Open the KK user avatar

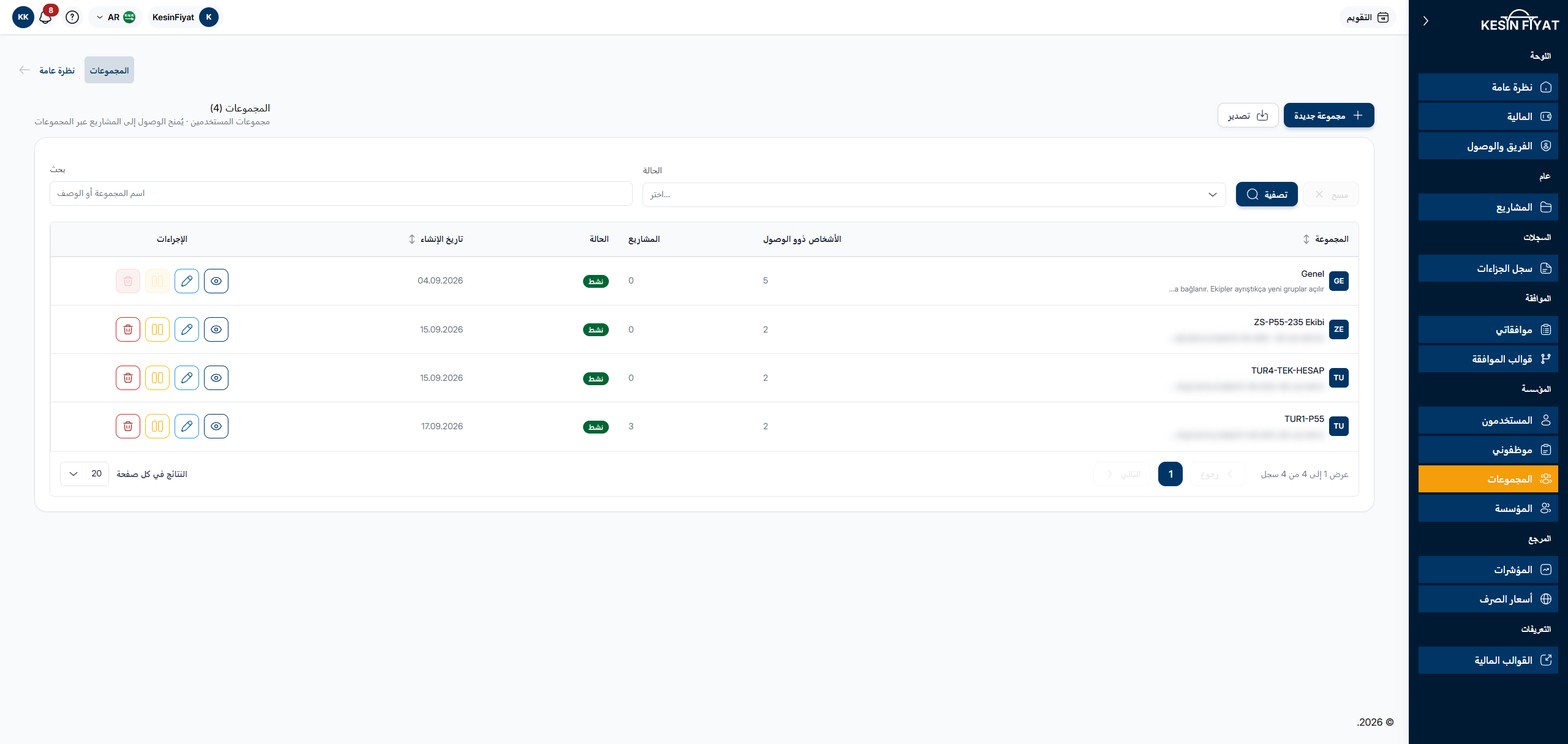click(23, 17)
